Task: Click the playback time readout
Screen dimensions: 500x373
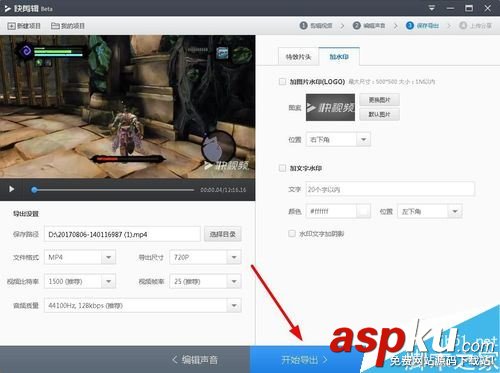Action: [223, 190]
